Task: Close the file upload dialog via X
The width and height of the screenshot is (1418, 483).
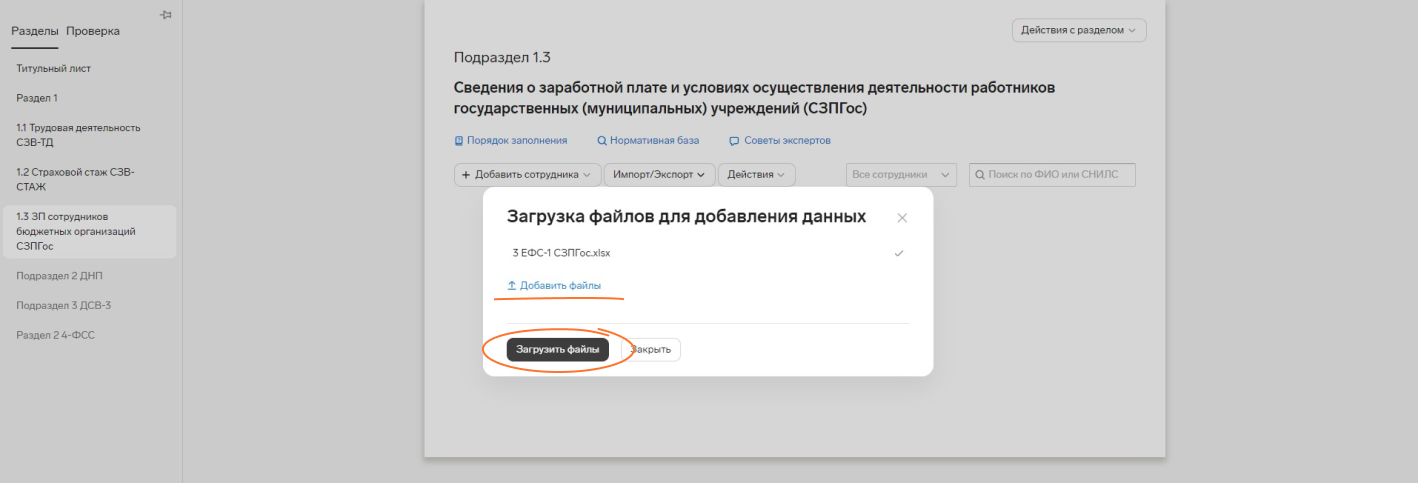Action: (902, 217)
